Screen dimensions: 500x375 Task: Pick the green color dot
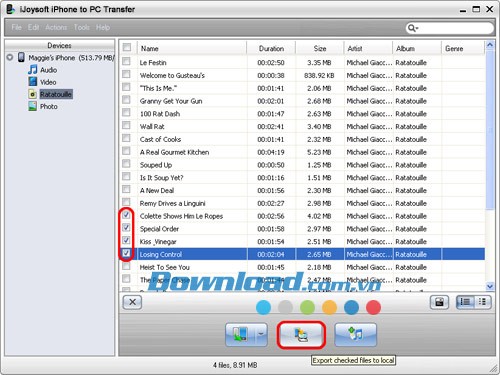coord(307,307)
